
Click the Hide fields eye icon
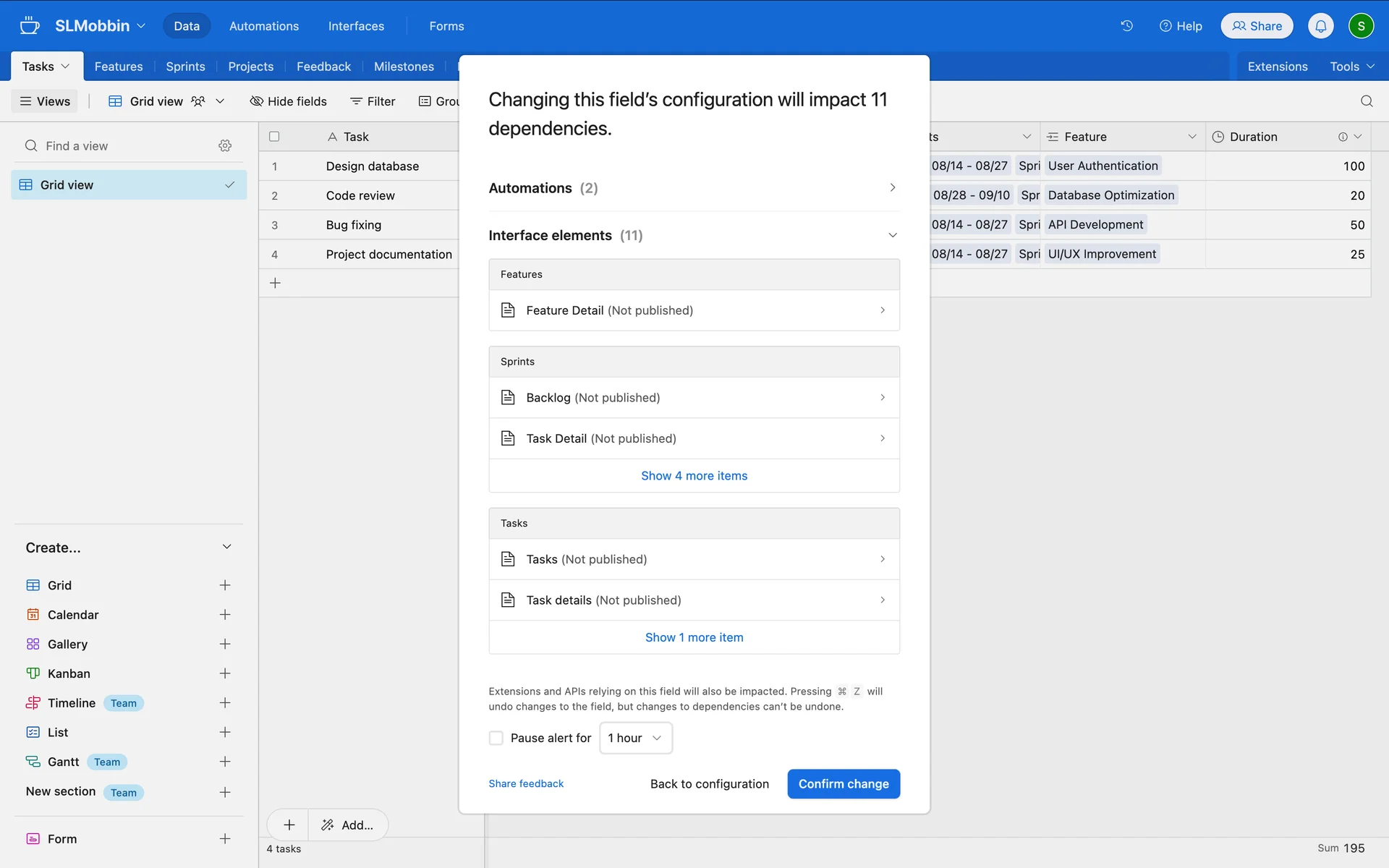pyautogui.click(x=256, y=101)
